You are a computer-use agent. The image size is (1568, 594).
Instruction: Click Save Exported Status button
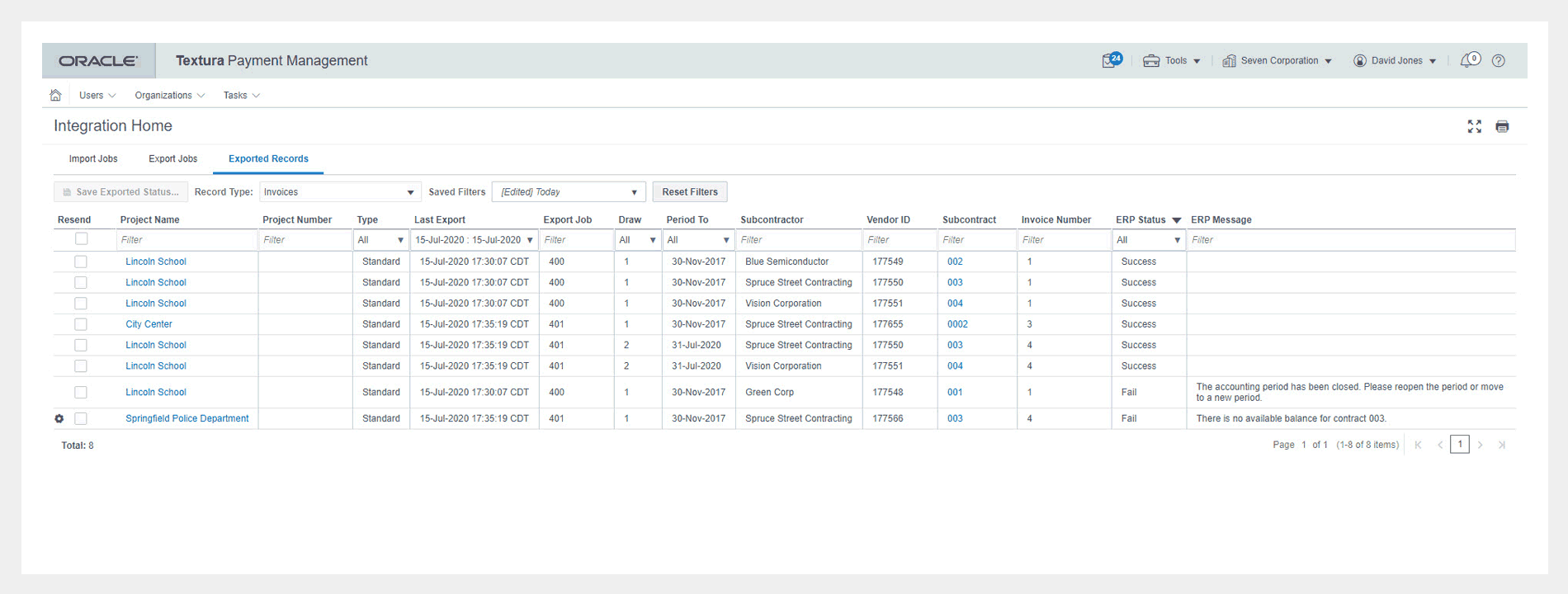[120, 192]
